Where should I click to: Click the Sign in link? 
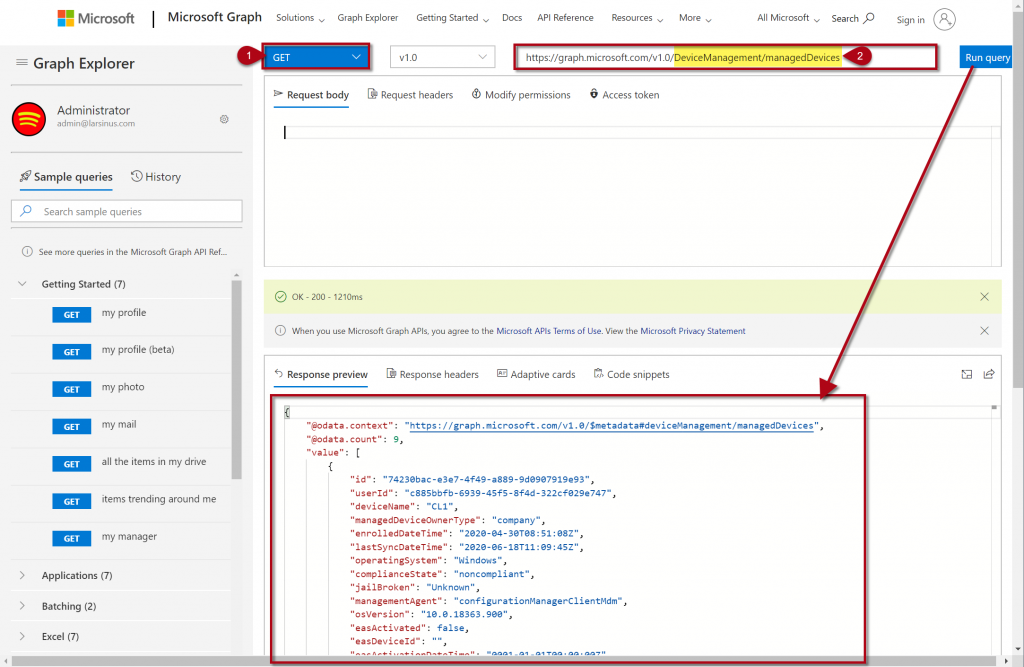coord(910,20)
